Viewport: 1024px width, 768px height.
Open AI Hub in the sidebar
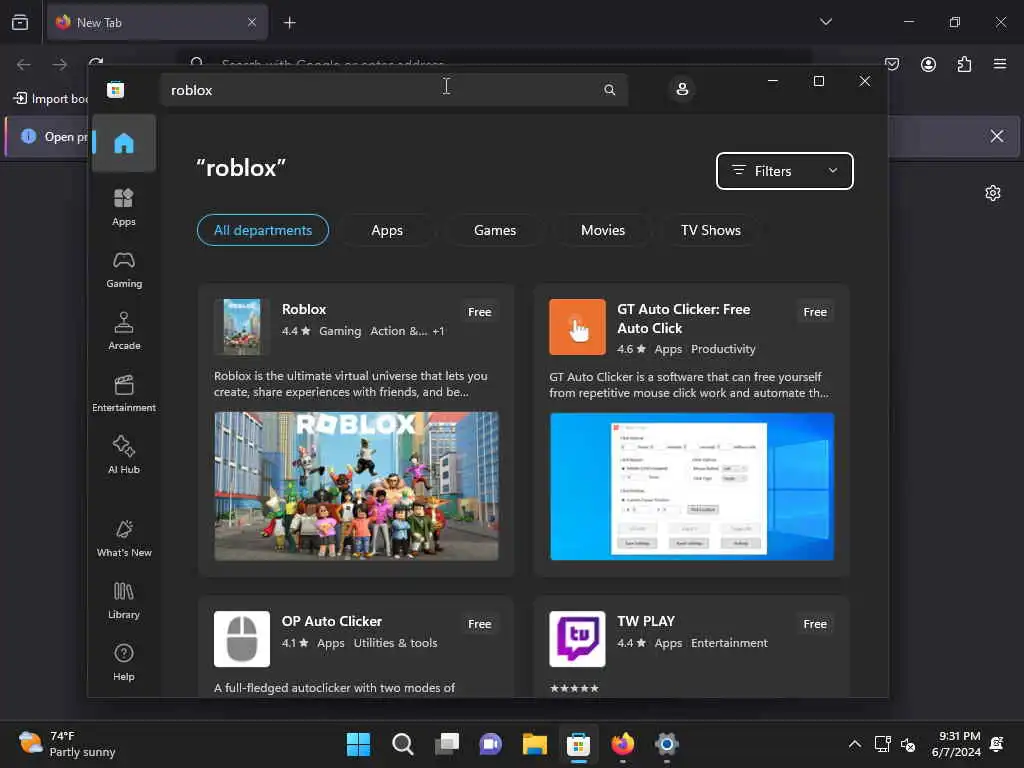(x=123, y=455)
